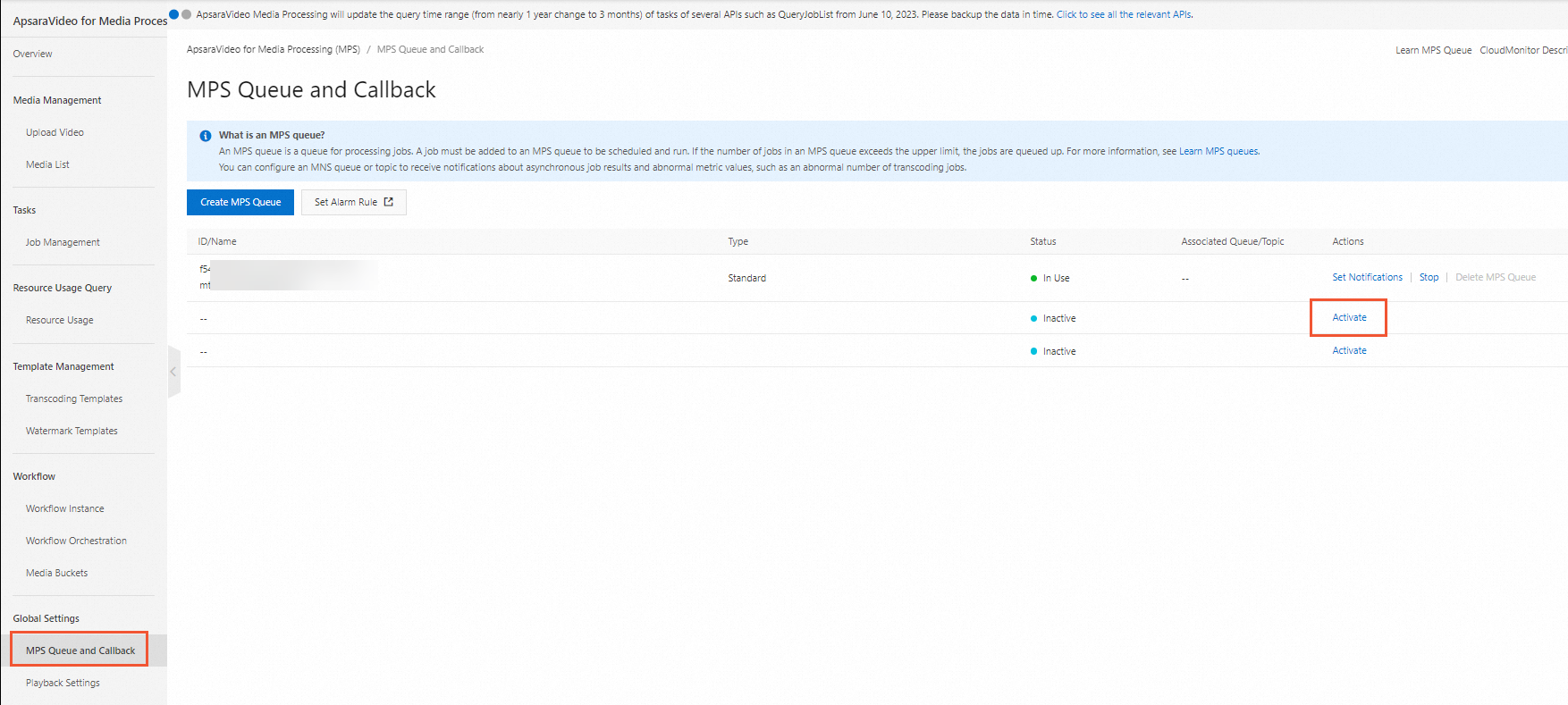Viewport: 1568px width, 705px height.
Task: Click the 'MPS Queue and Callback' breadcrumb text
Action: click(x=430, y=49)
